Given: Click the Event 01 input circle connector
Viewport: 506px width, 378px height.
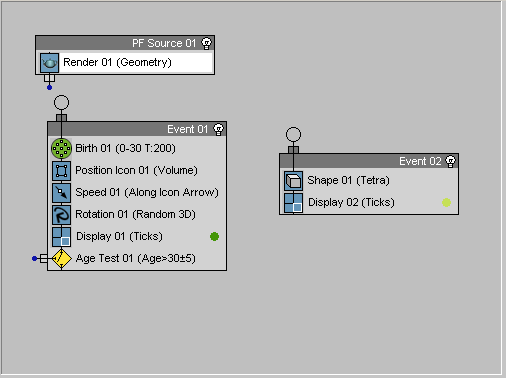Looking at the screenshot, I should tap(61, 102).
